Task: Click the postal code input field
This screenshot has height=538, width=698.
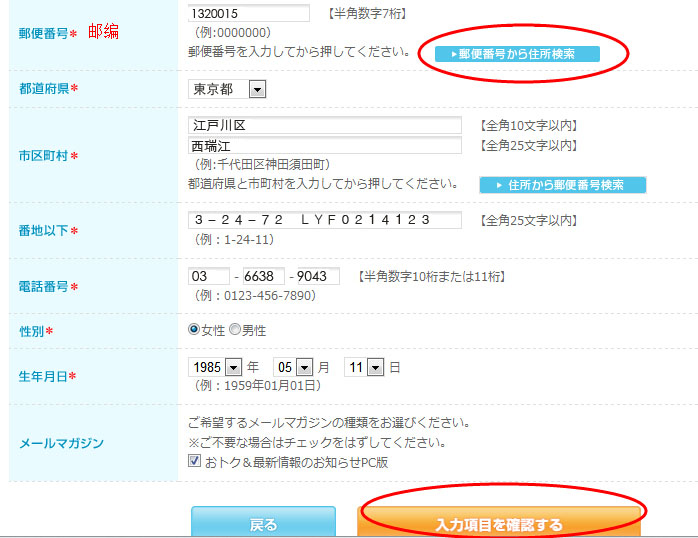Action: click(249, 14)
